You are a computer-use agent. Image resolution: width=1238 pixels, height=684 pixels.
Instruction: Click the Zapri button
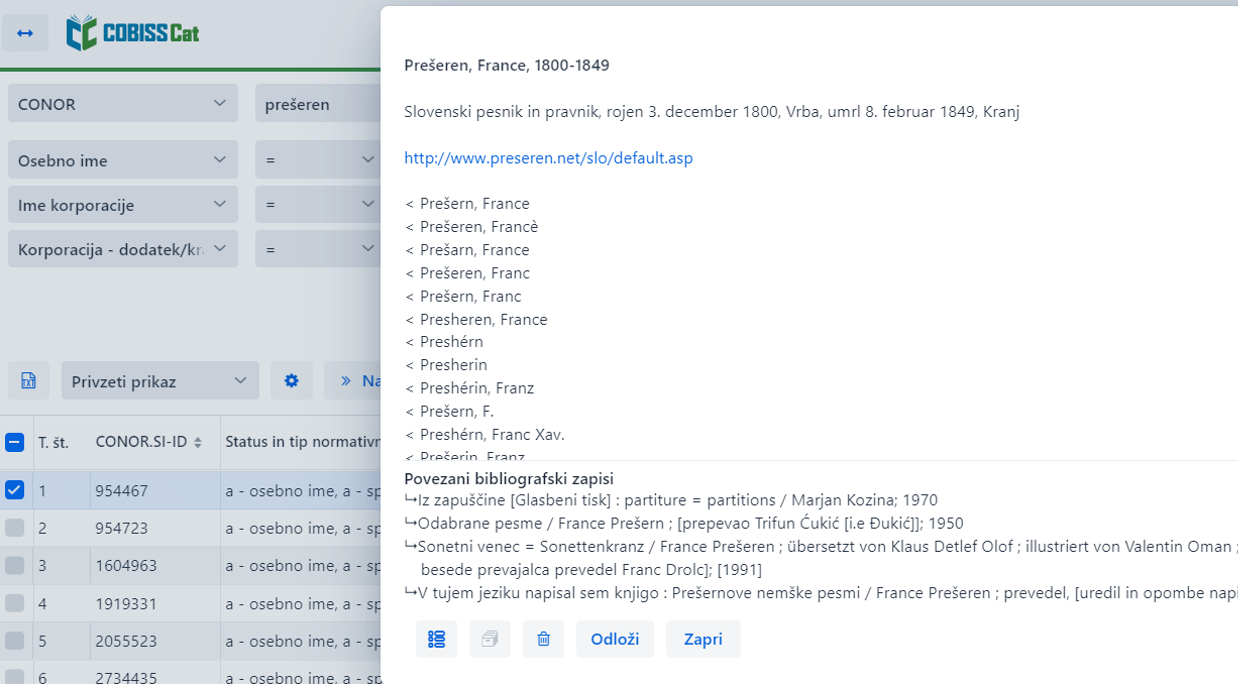703,639
